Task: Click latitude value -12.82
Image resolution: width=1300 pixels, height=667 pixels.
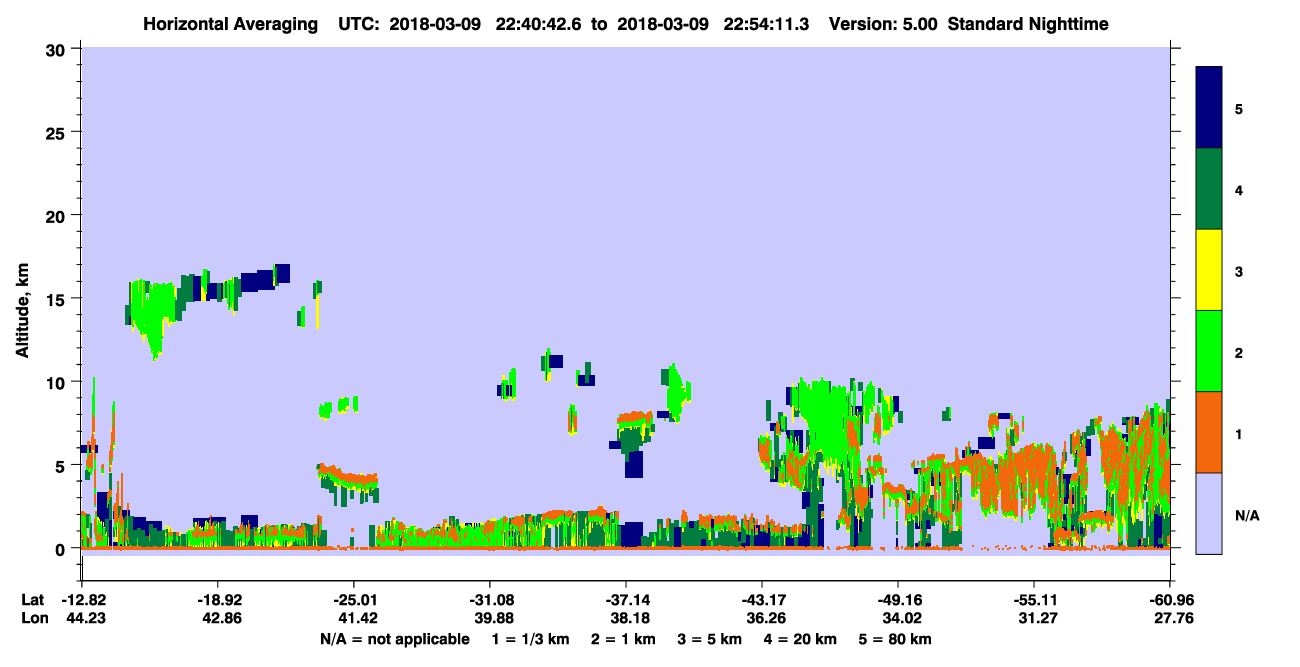Action: (82, 600)
